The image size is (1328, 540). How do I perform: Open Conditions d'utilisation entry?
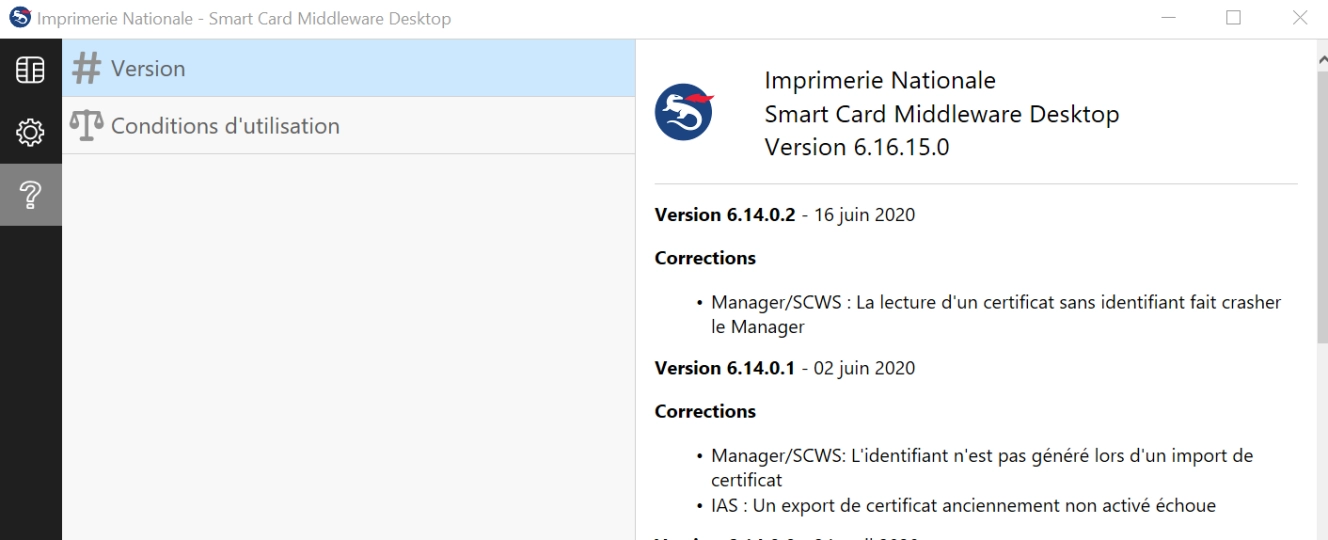pyautogui.click(x=349, y=125)
